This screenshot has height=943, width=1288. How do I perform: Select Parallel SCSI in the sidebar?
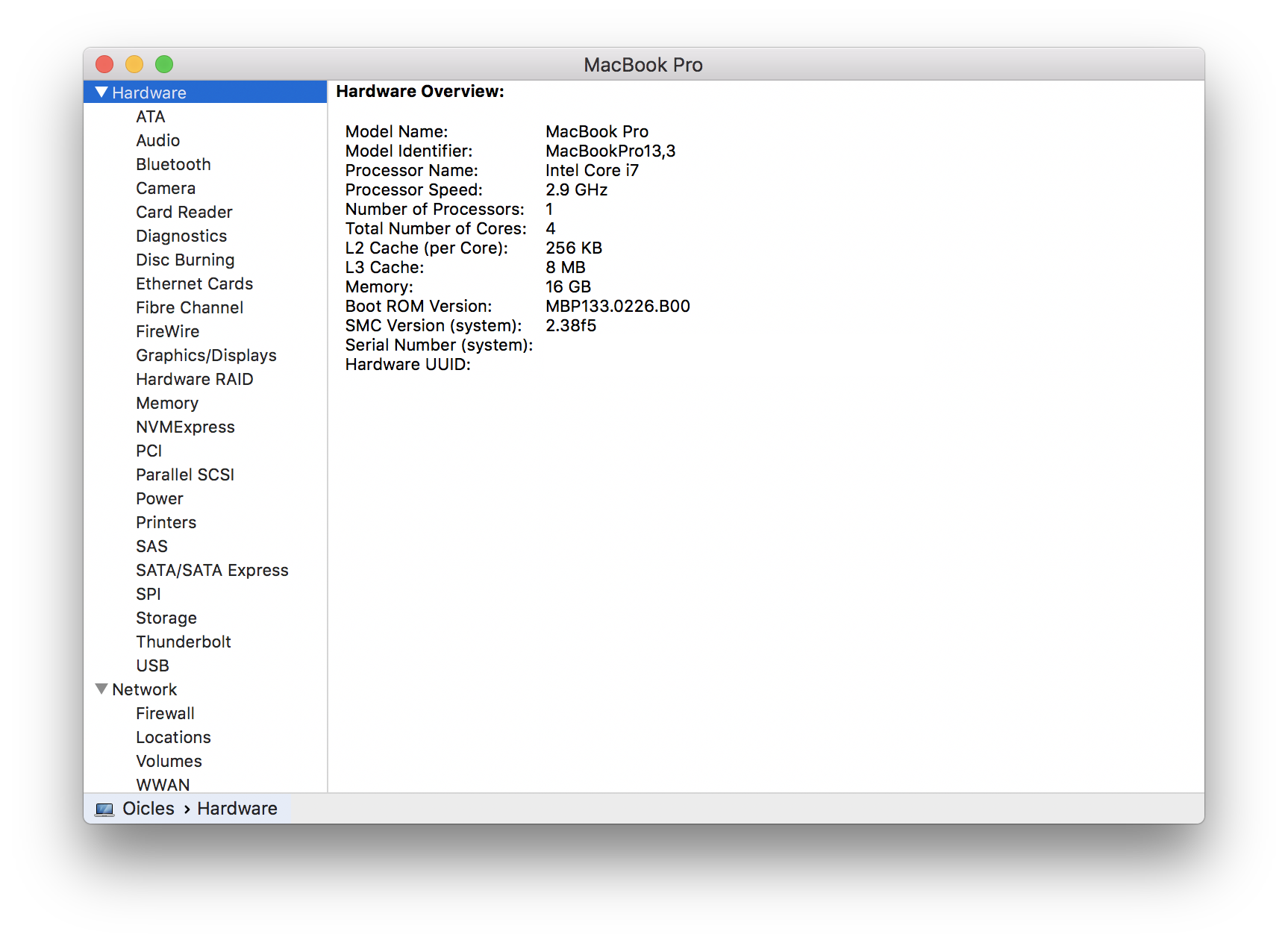185,474
